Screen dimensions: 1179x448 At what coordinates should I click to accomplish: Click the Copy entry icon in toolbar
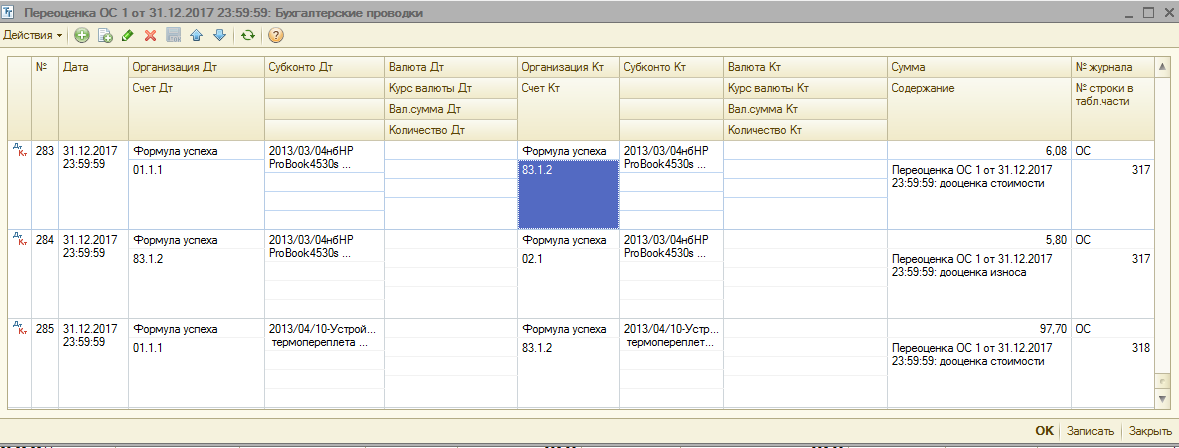click(104, 35)
